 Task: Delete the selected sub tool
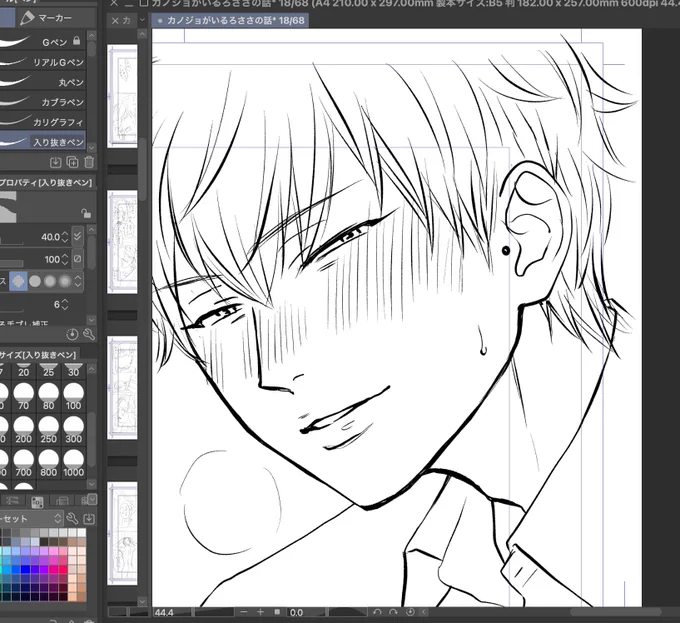click(x=89, y=162)
